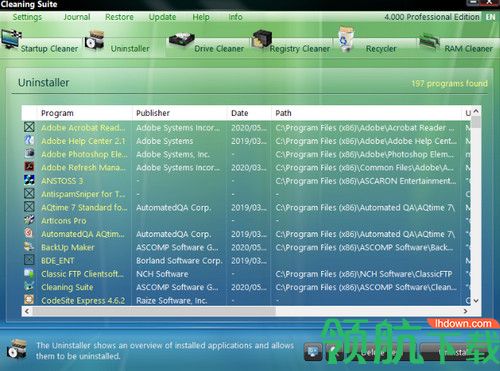Click the Articons Pro program icon
The width and height of the screenshot is (500, 371).
pos(29,220)
